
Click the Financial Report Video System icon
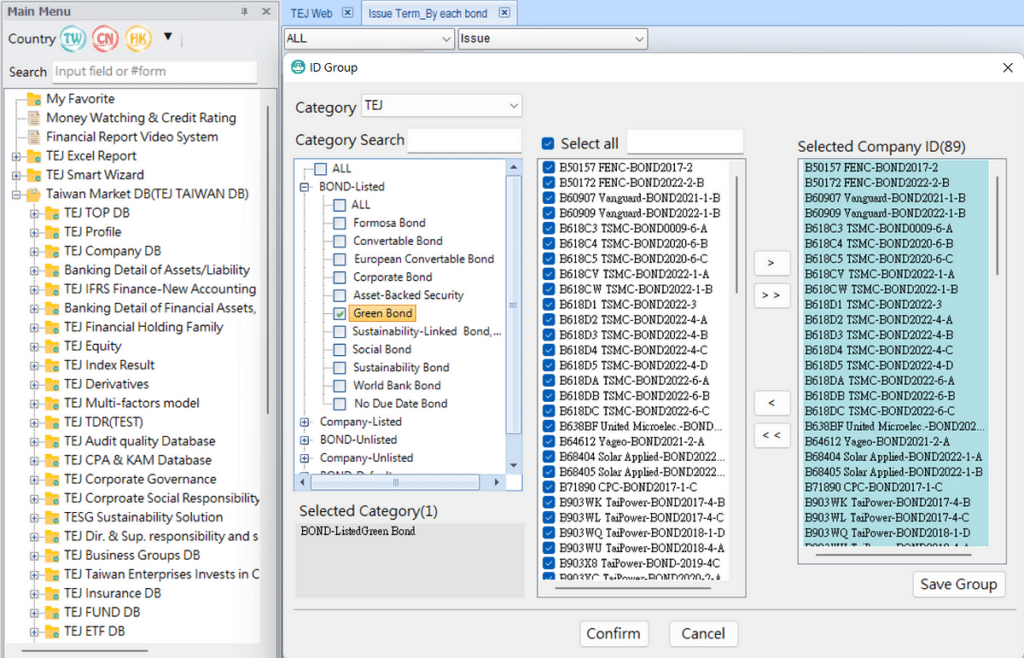coord(34,137)
